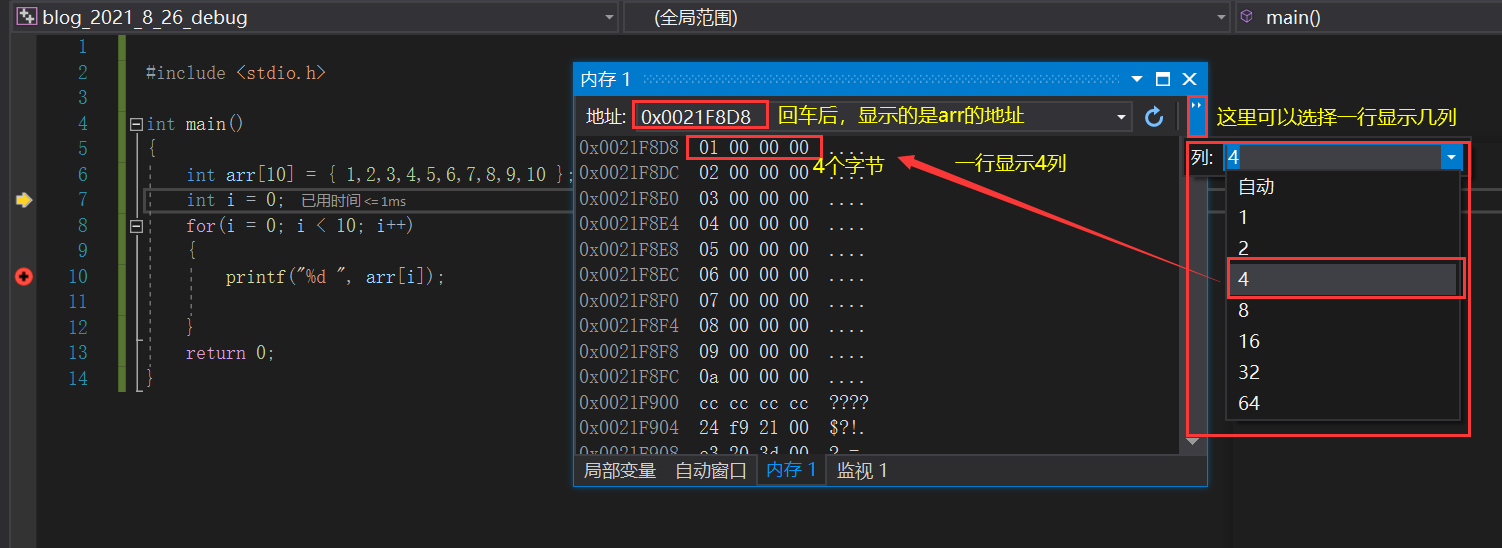Click memory row address 0x0021F8F4

[x=629, y=327]
